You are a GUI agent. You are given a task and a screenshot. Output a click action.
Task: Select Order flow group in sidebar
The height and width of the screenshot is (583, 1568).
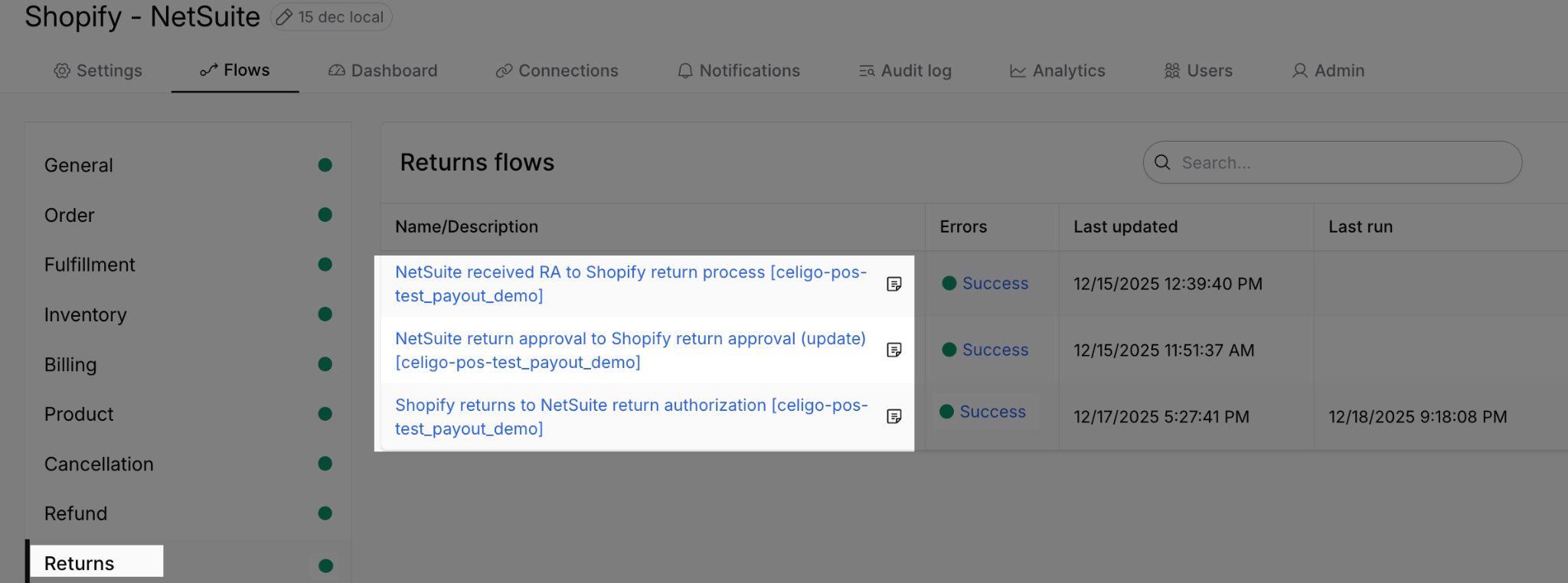(188, 215)
